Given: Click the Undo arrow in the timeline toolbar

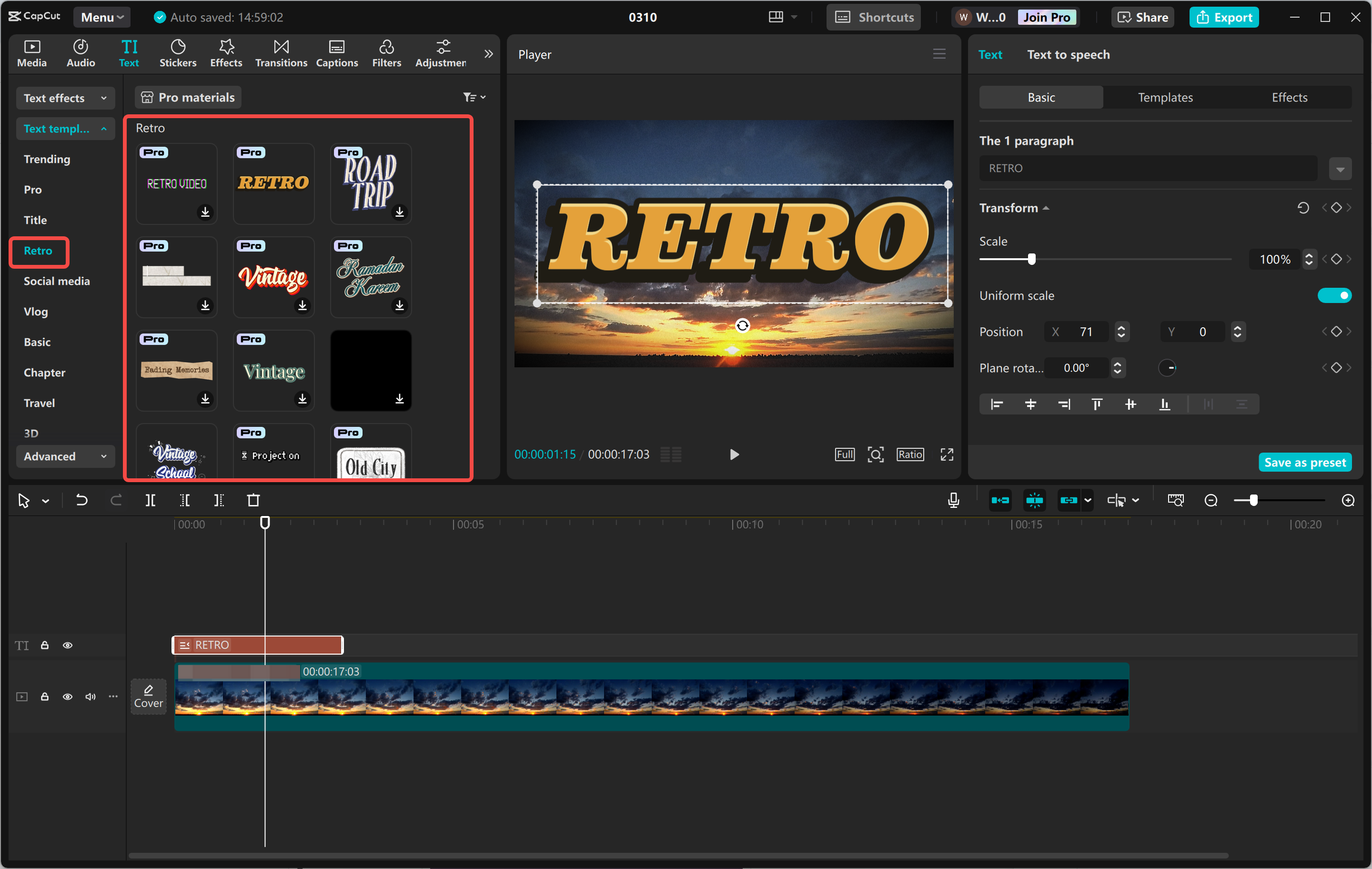Looking at the screenshot, I should [81, 500].
